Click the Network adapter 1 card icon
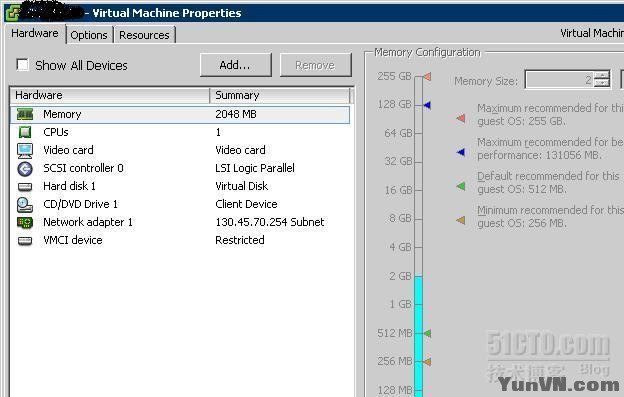This screenshot has height=397, width=624. click(25, 222)
